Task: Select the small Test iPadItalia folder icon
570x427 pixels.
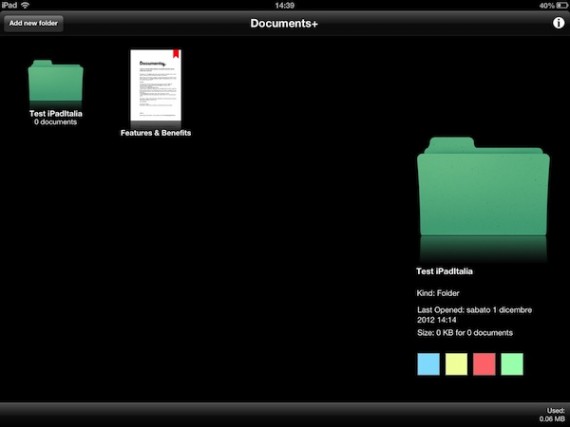Action: point(56,81)
